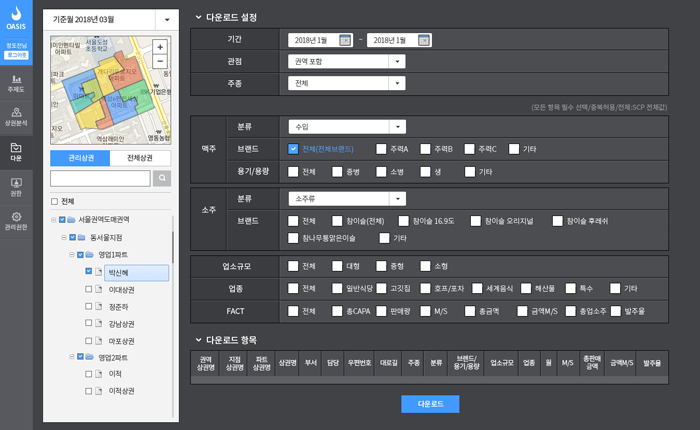Click the district search input field

coord(100,178)
